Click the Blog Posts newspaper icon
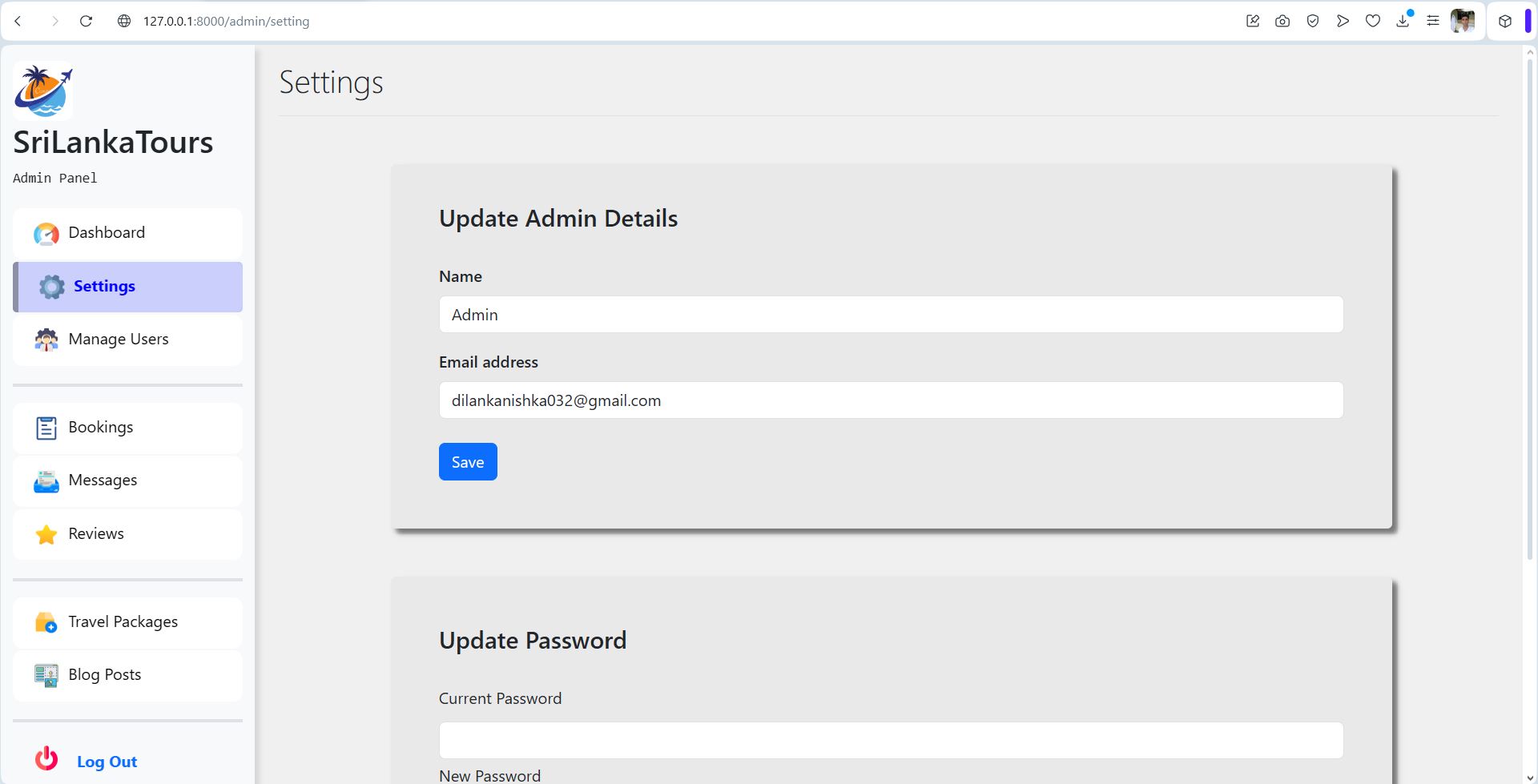 pyautogui.click(x=46, y=675)
